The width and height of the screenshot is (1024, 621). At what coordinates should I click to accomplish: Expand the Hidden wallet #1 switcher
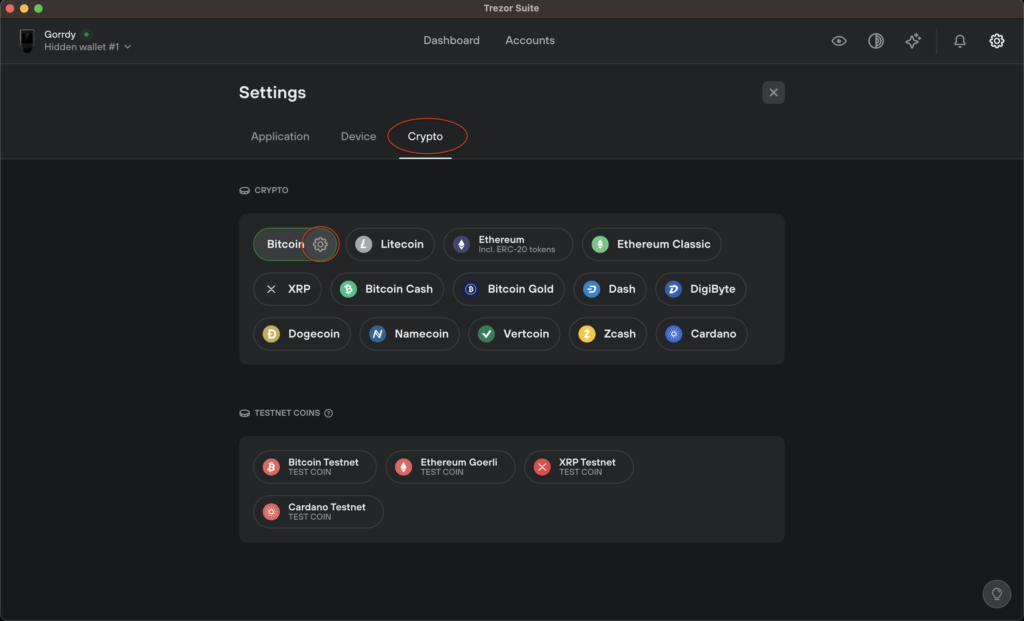click(88, 47)
